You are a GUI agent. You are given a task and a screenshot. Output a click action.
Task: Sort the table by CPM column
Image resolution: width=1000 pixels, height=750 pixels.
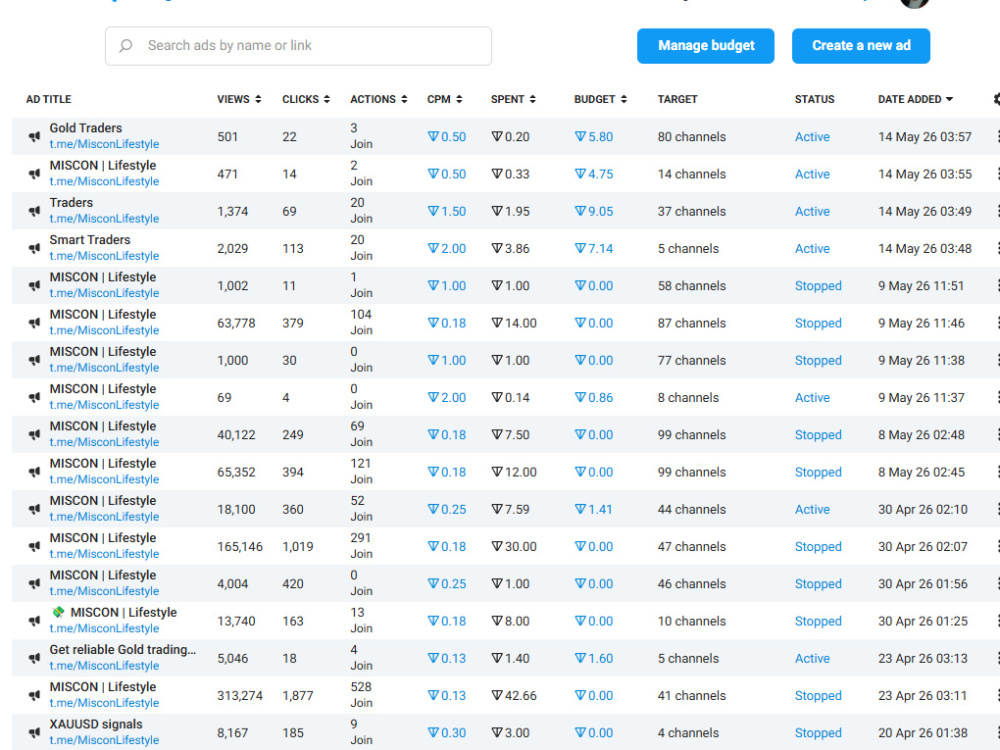[445, 99]
